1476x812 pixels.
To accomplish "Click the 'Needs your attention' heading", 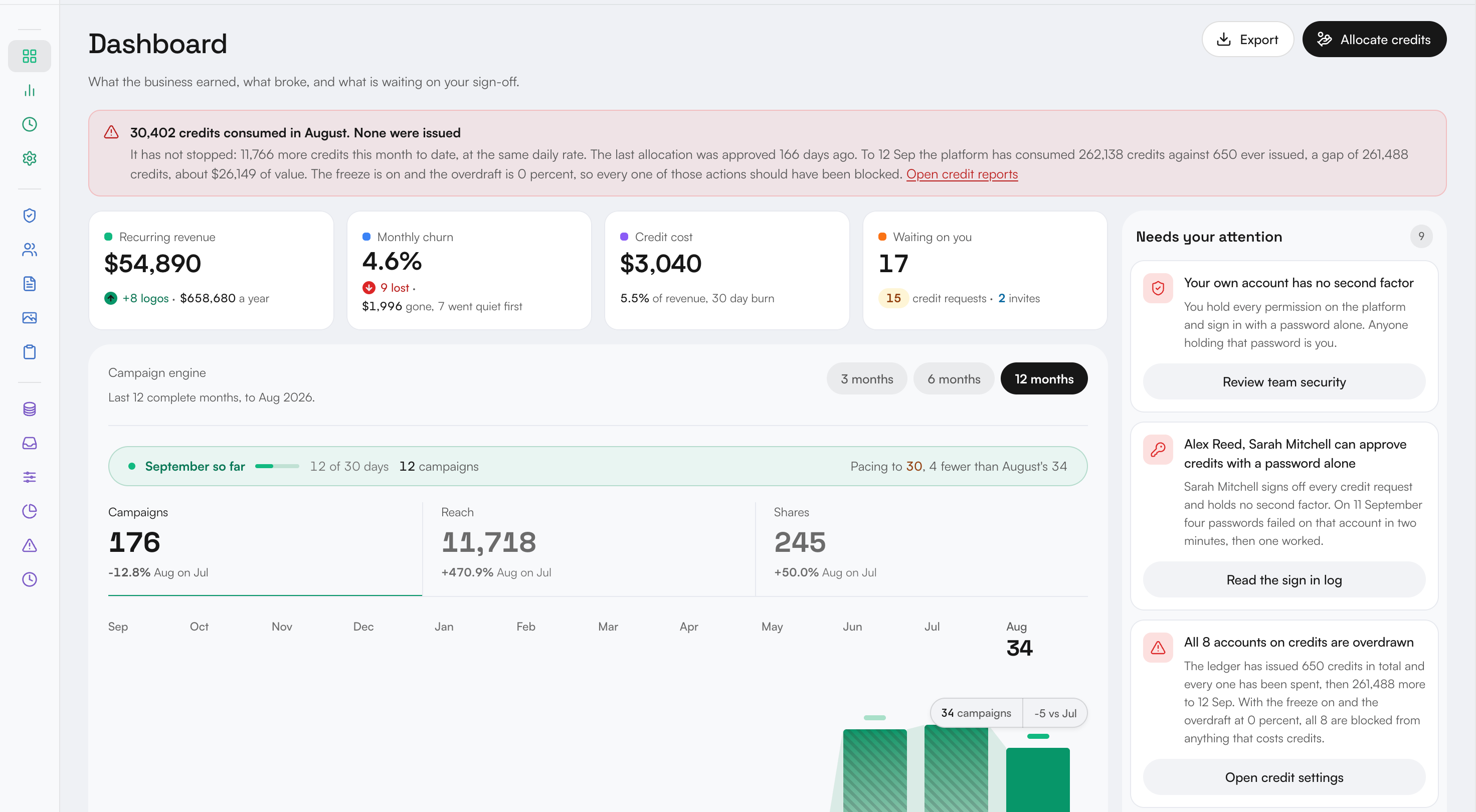I will point(1208,237).
